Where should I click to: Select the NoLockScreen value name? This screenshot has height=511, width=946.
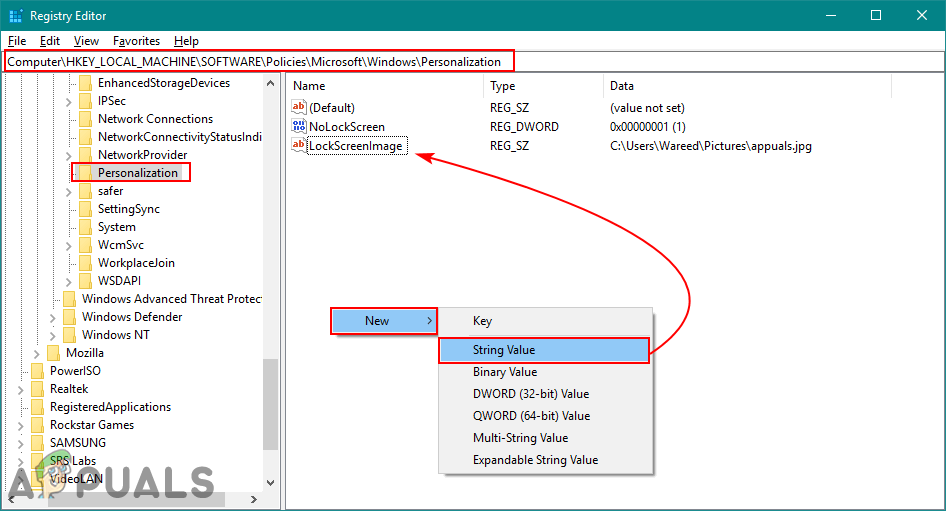point(347,127)
